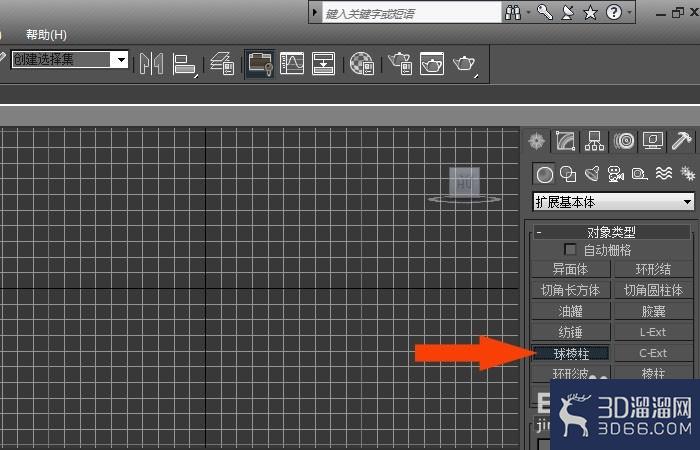Click the Mirror tool icon
The width and height of the screenshot is (700, 450).
pos(151,64)
